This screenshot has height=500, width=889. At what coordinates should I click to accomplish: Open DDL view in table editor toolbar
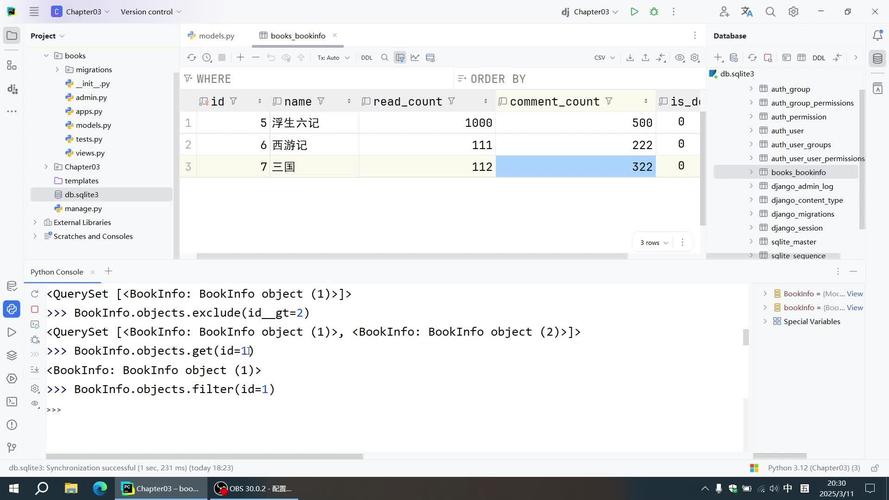point(367,58)
